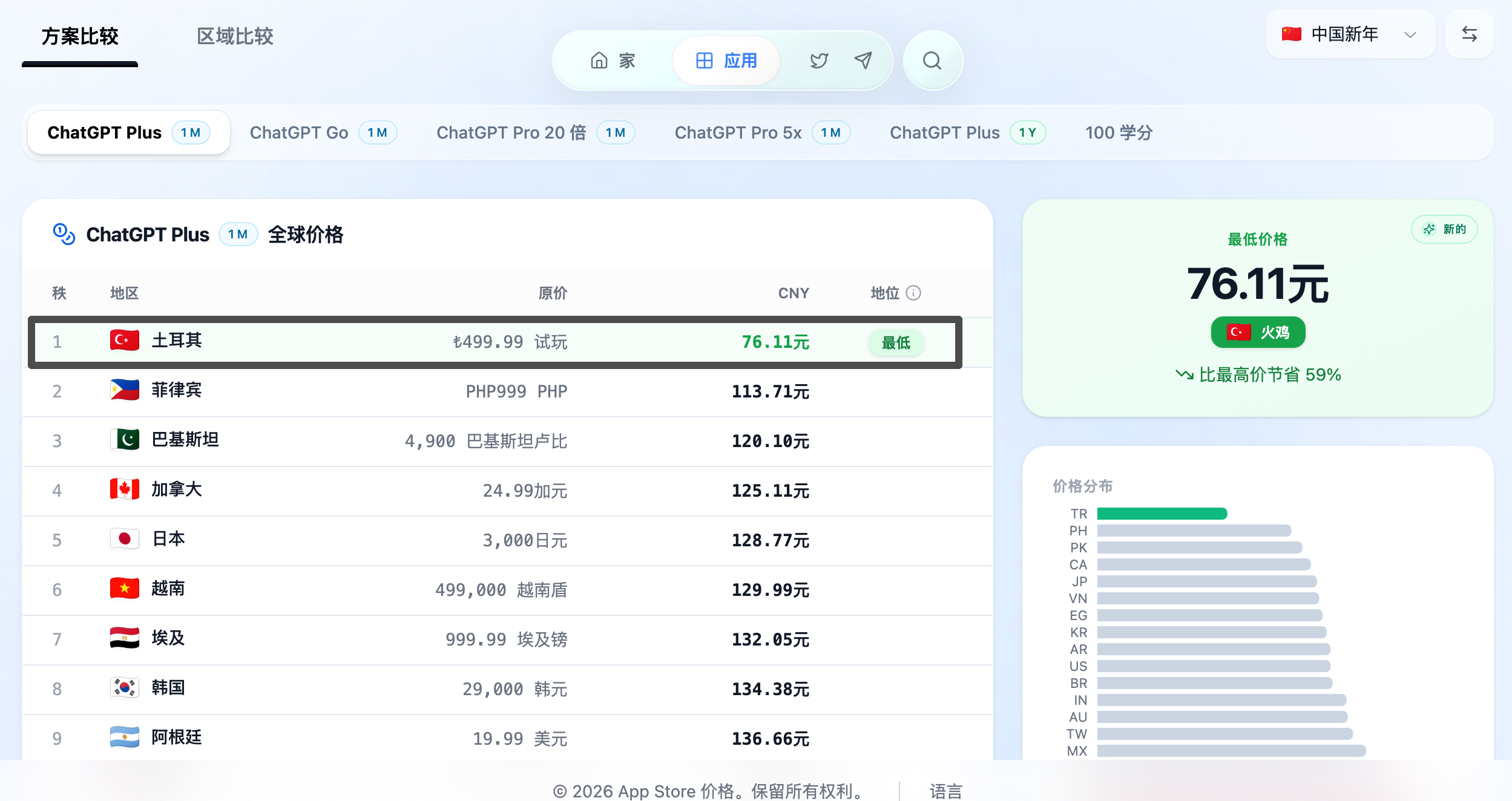Click the 韩国 country name
Image resolution: width=1512 pixels, height=801 pixels.
pyautogui.click(x=168, y=687)
